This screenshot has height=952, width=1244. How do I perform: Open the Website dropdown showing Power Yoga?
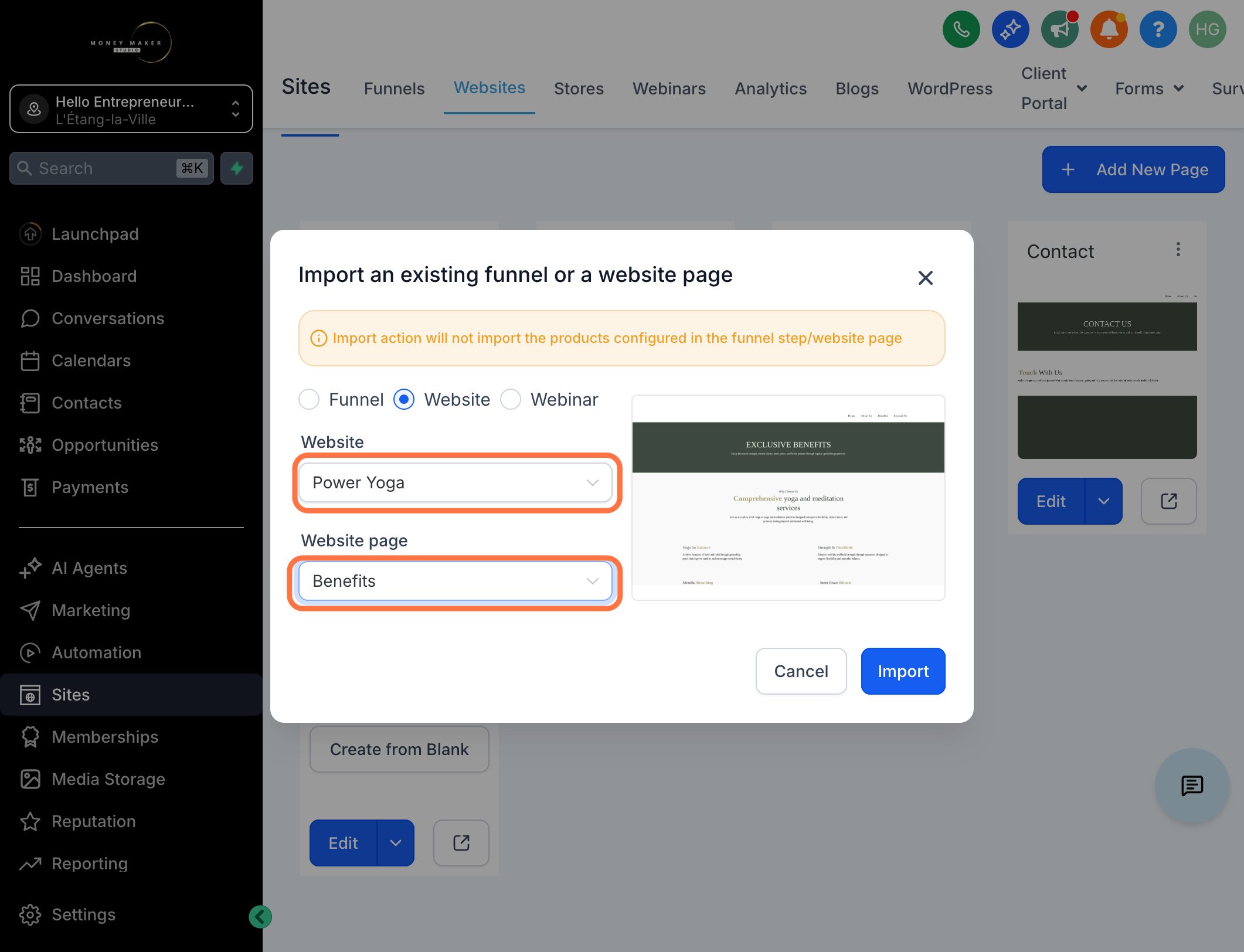tap(456, 482)
